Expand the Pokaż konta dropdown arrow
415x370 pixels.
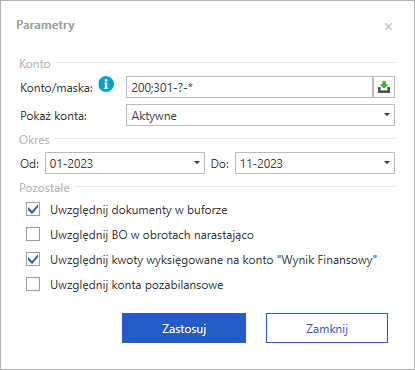click(x=387, y=115)
